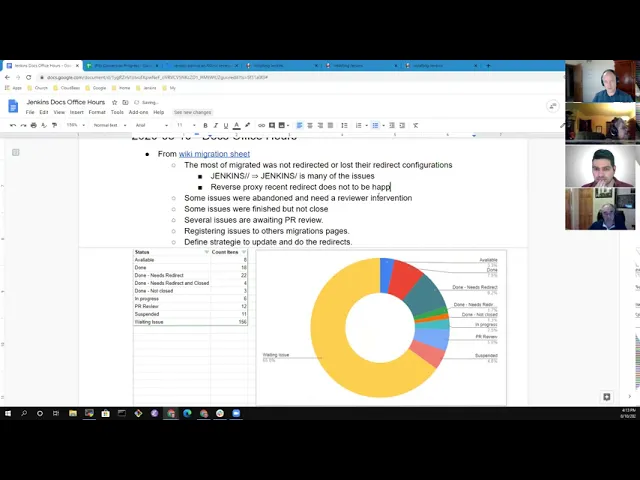Toggle the bulleted list
Image resolution: width=640 pixels, height=480 pixels.
(375, 125)
